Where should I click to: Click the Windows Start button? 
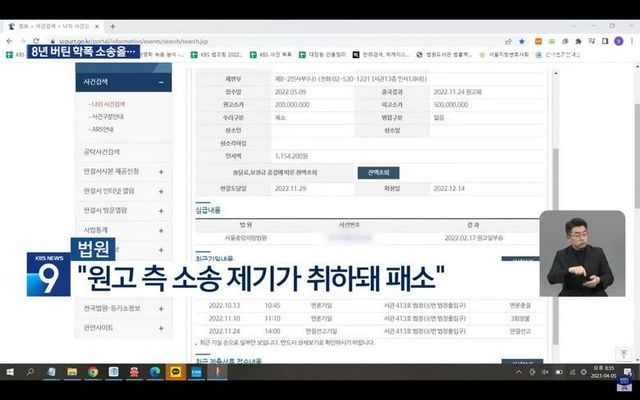pos(9,372)
